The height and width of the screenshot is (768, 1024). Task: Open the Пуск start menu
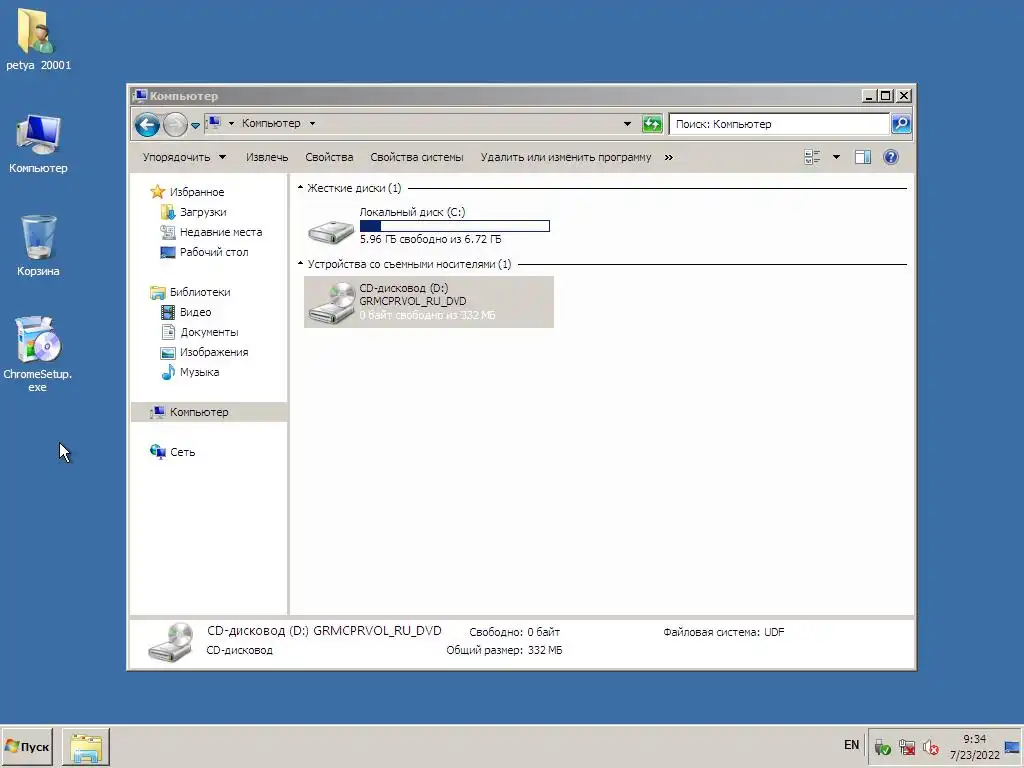27,746
